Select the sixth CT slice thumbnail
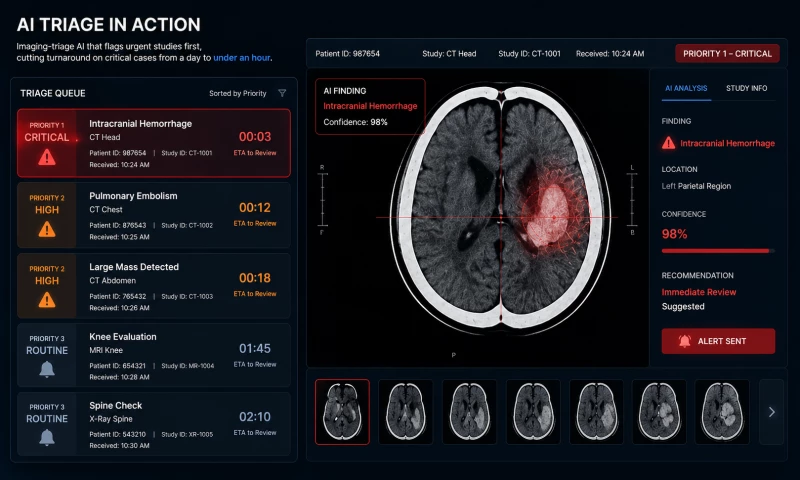The image size is (800, 480). point(659,412)
